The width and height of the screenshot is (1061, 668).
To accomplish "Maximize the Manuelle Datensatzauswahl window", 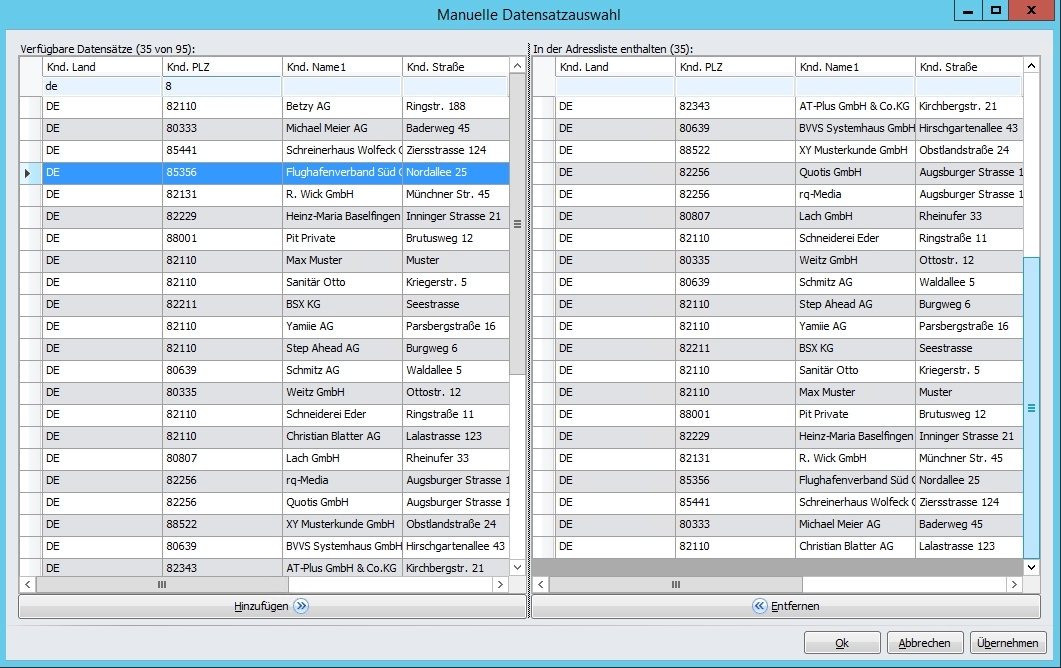I will point(995,10).
